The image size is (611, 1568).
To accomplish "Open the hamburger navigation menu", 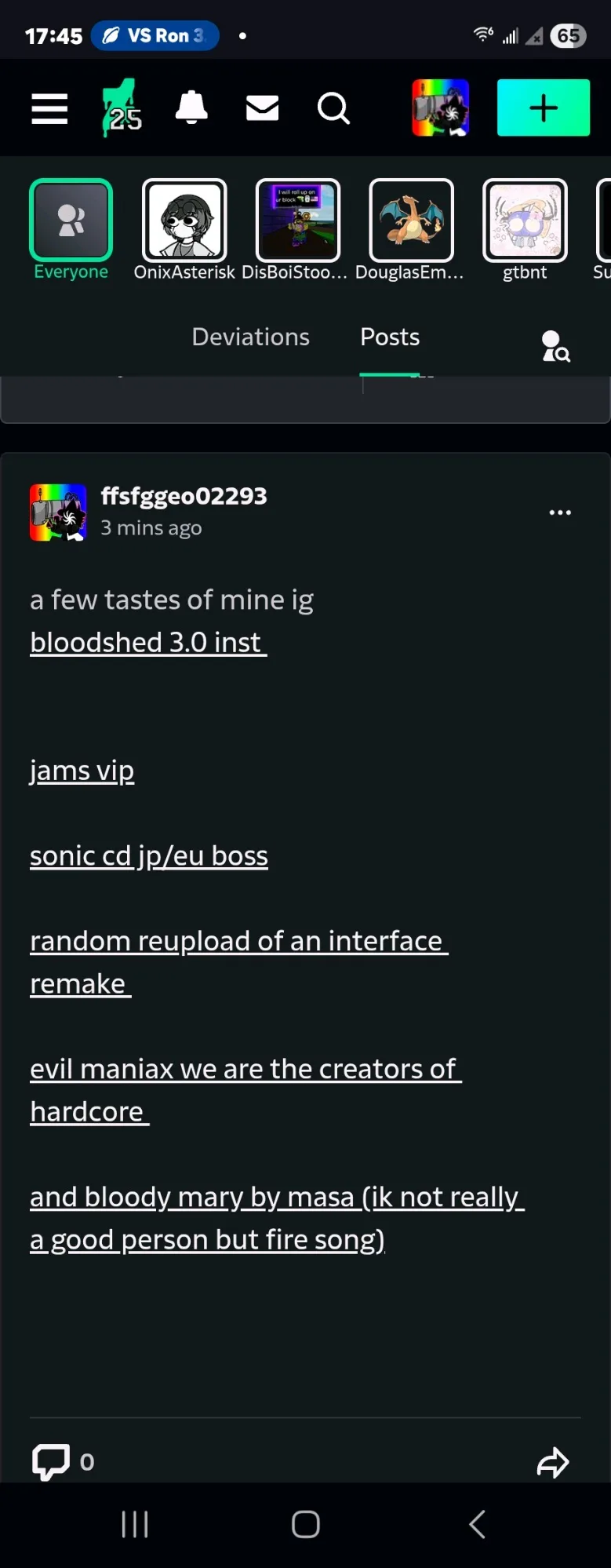I will point(49,109).
